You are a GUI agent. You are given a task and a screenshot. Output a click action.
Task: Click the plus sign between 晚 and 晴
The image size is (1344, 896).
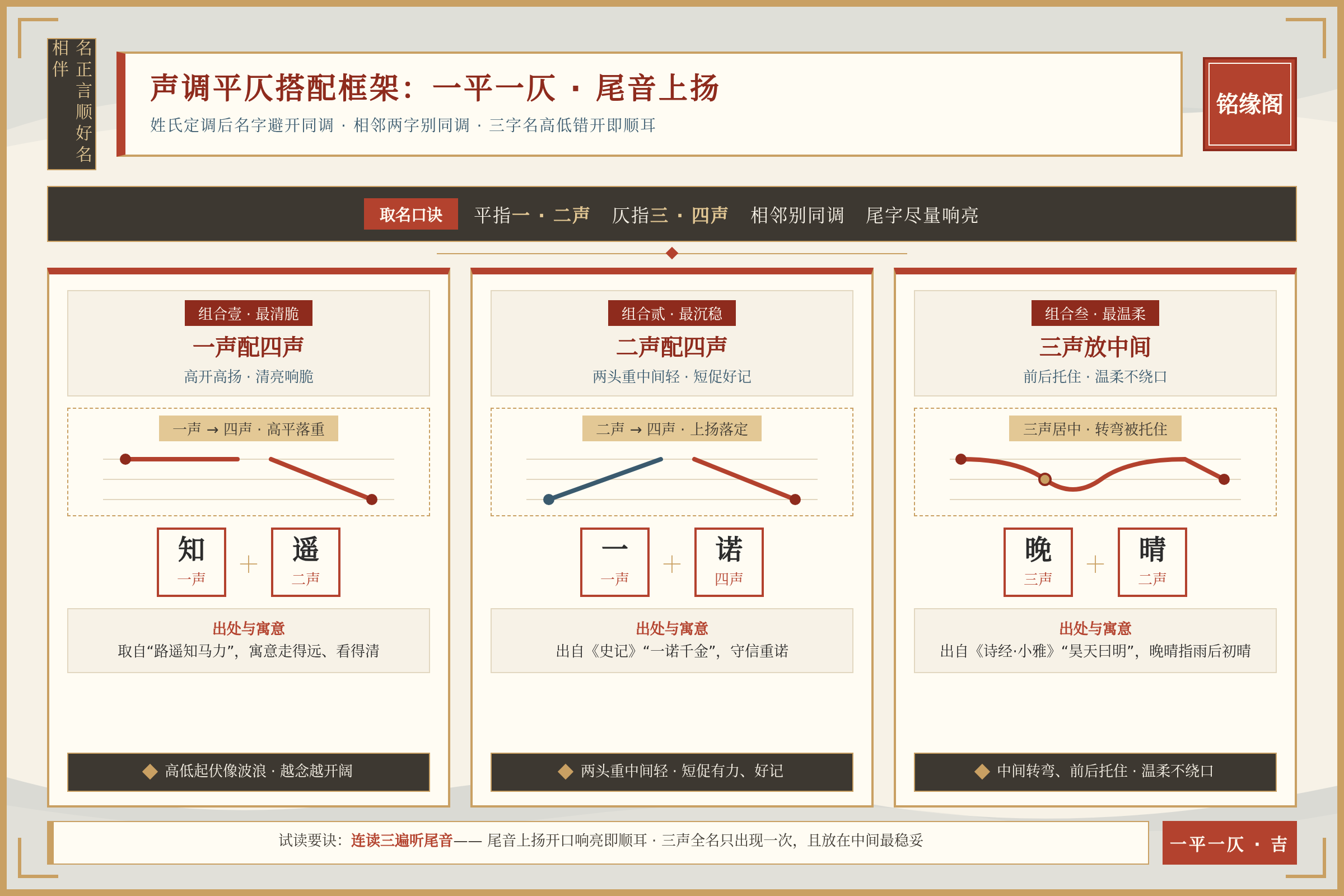point(1095,564)
